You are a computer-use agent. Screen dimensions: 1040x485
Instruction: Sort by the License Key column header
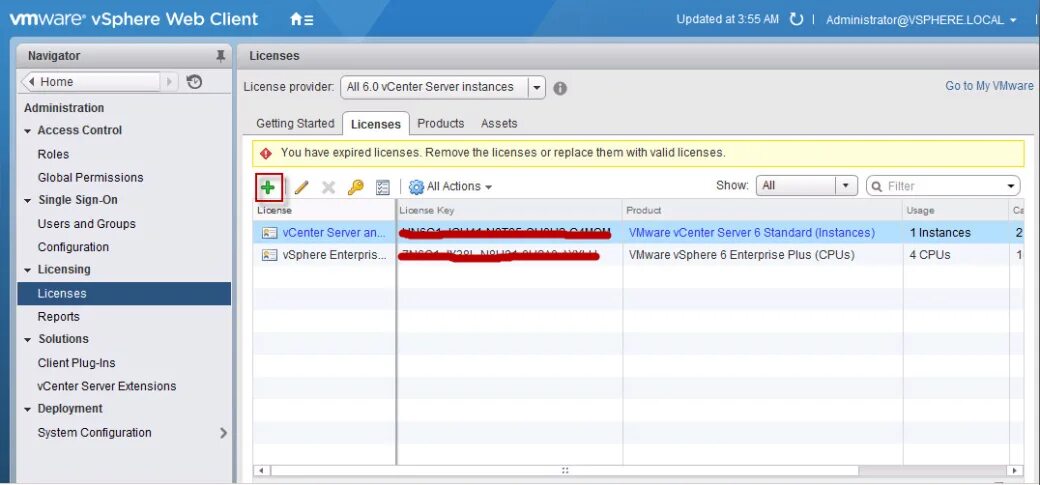[509, 210]
